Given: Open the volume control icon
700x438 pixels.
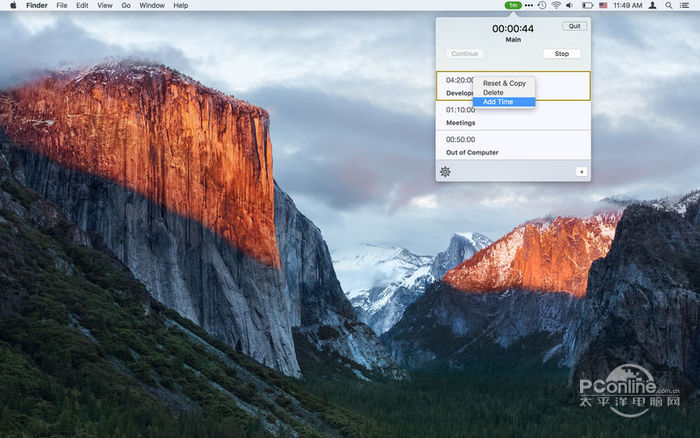Looking at the screenshot, I should 571,5.
